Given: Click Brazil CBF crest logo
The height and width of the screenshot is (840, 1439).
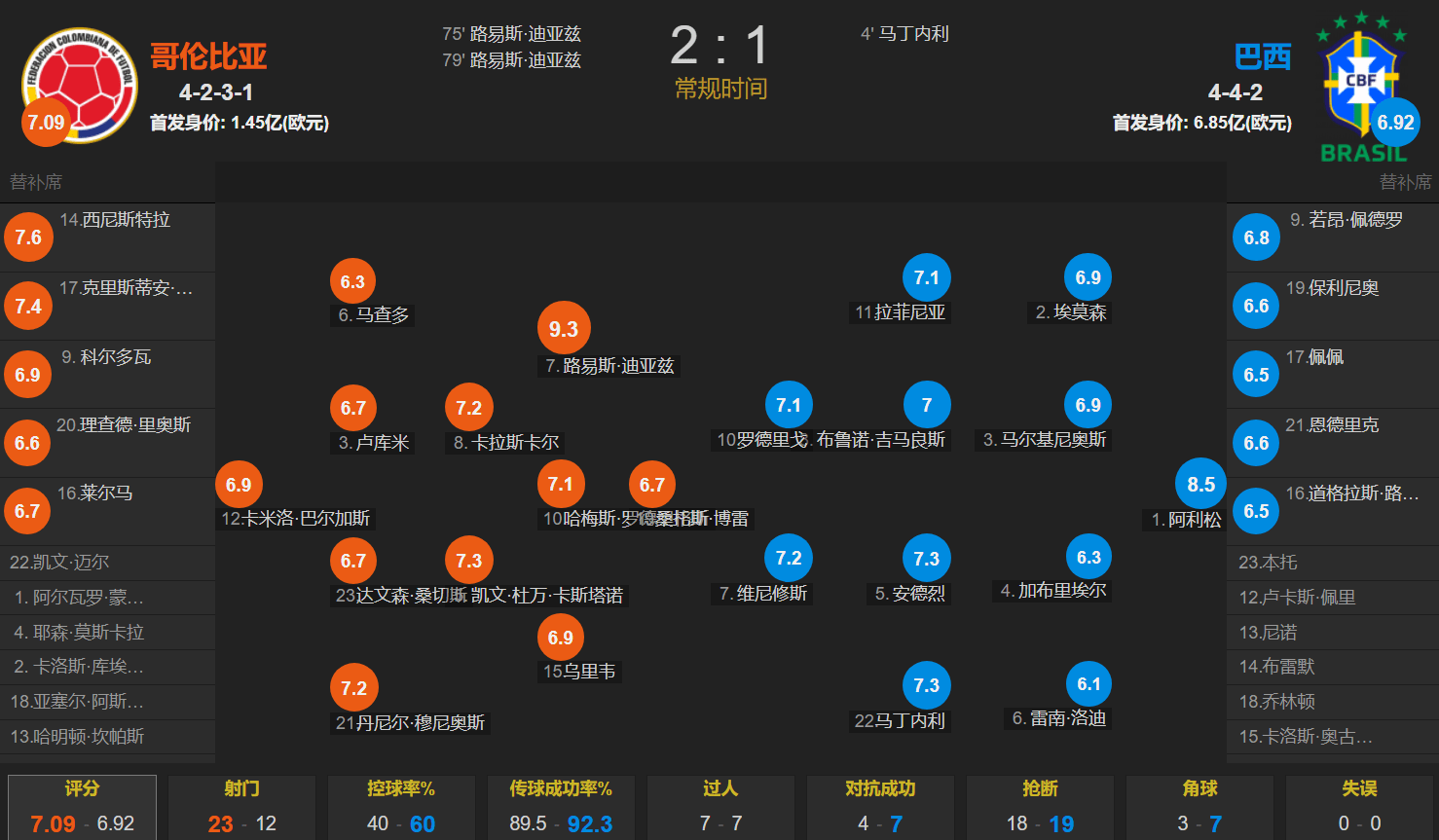Looking at the screenshot, I should coord(1361,87).
